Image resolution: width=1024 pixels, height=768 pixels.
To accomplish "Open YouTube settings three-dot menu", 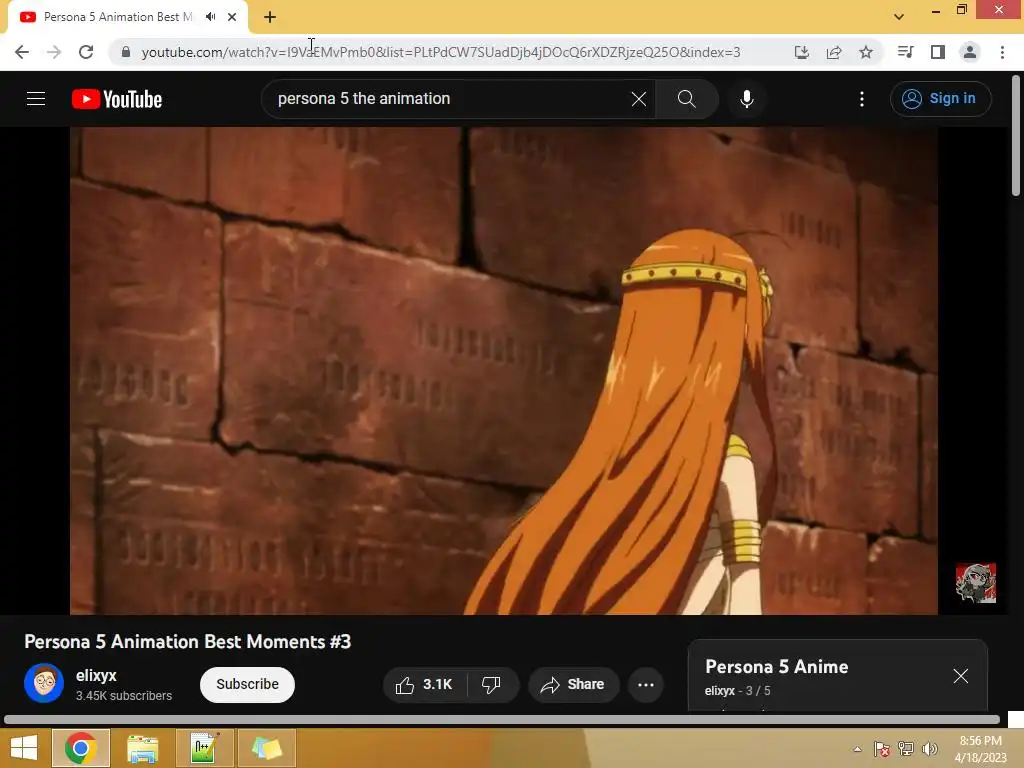I will click(x=861, y=99).
